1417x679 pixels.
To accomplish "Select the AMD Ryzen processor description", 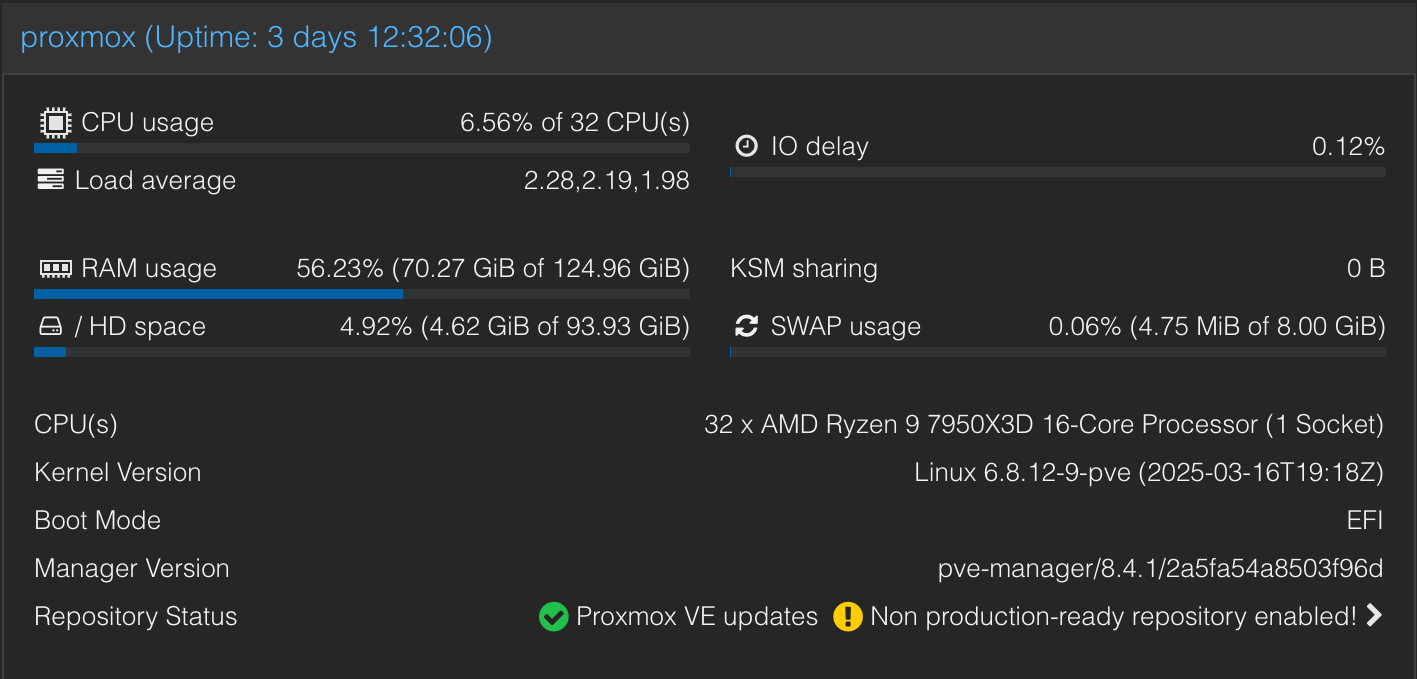I will click(x=1044, y=425).
